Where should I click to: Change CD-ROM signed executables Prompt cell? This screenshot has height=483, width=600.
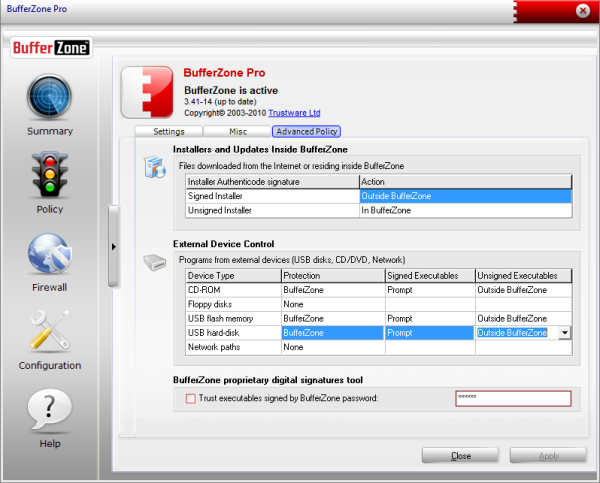pyautogui.click(x=430, y=290)
